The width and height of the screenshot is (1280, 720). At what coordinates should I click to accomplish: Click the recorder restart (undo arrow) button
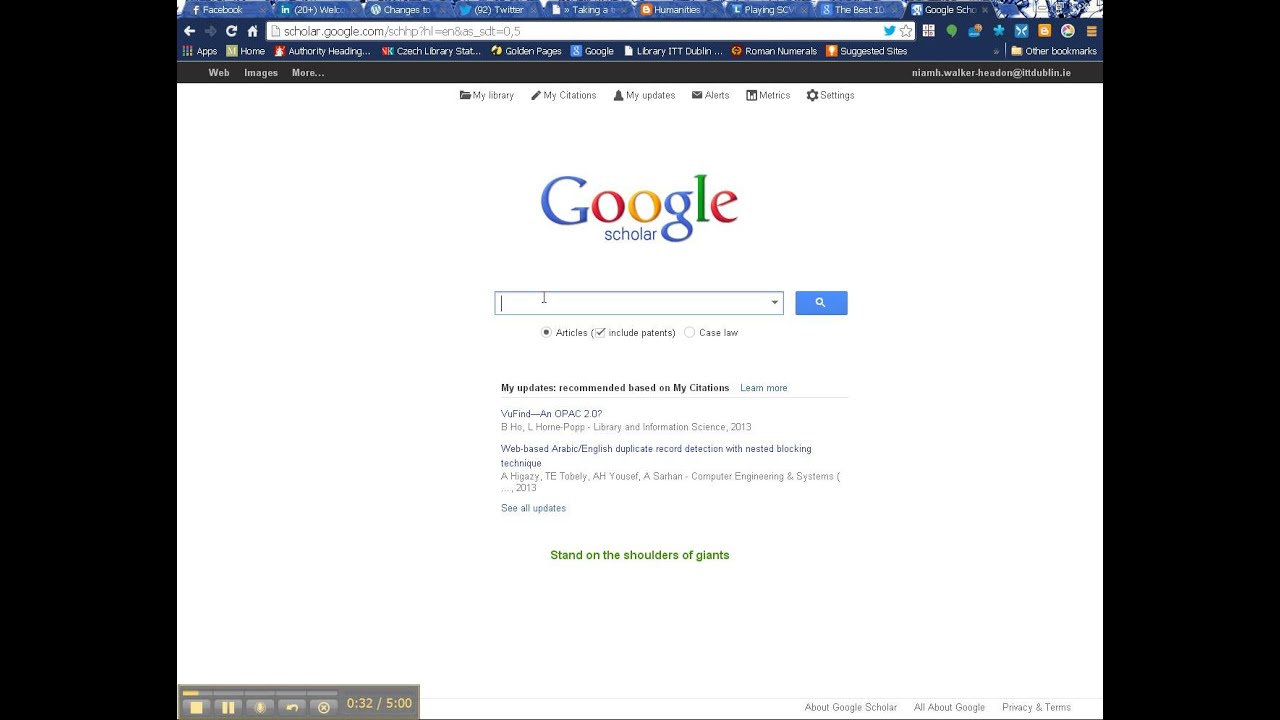292,707
